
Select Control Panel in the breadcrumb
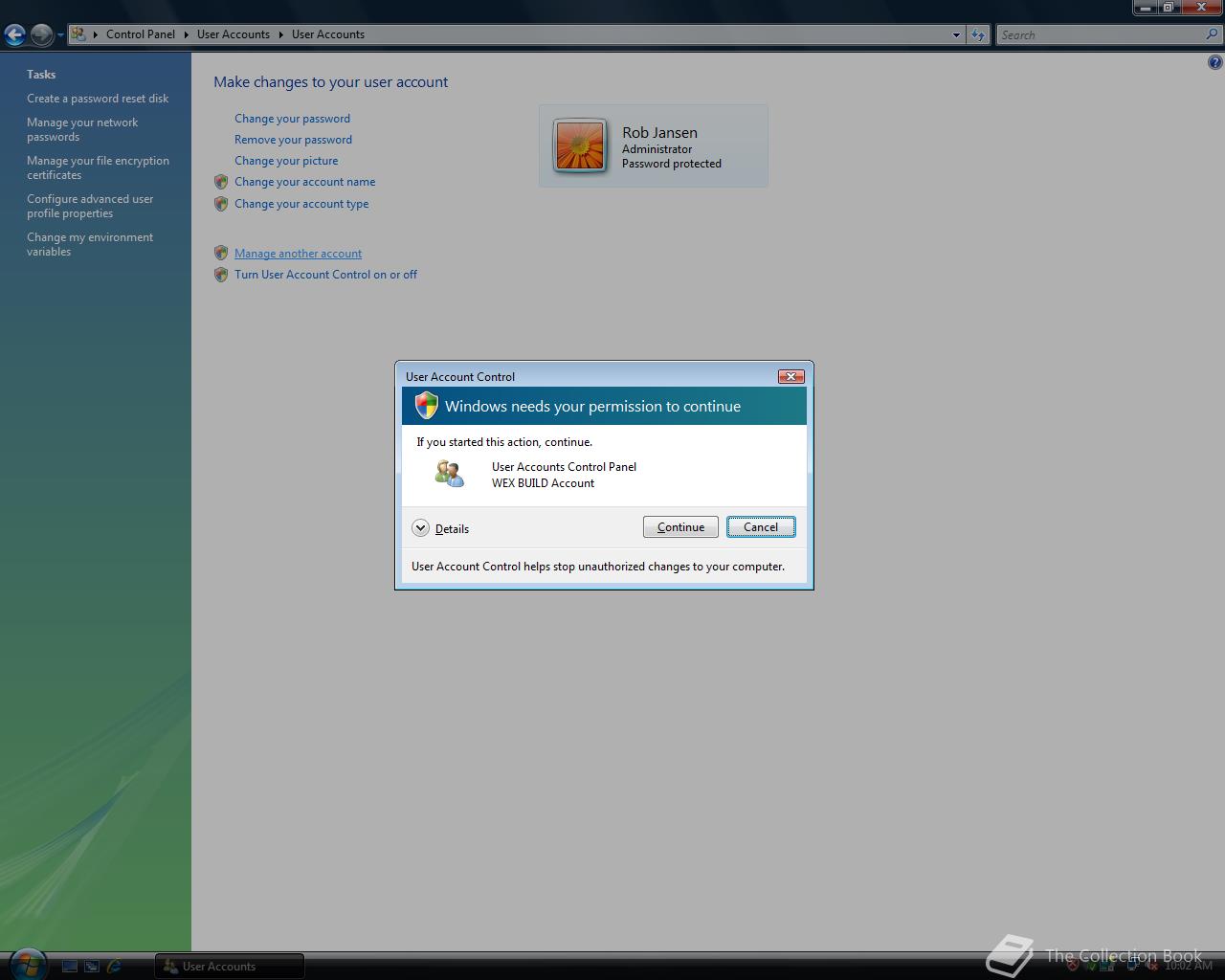point(141,34)
